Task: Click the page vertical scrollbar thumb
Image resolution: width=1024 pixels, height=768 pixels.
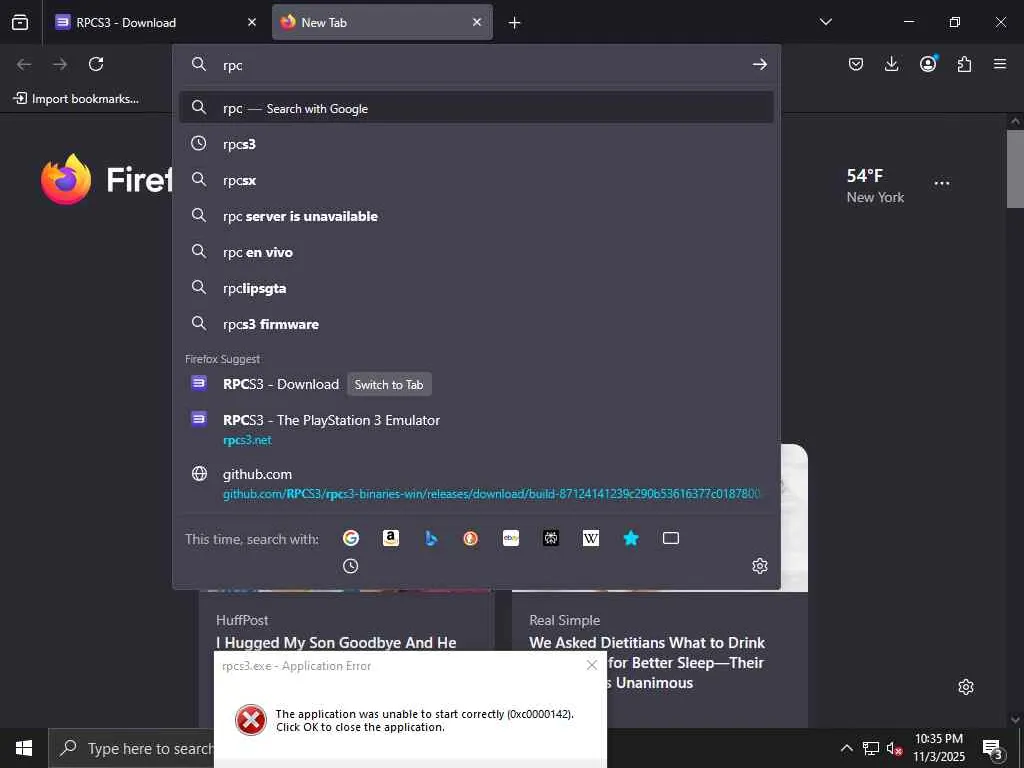Action: [1015, 168]
